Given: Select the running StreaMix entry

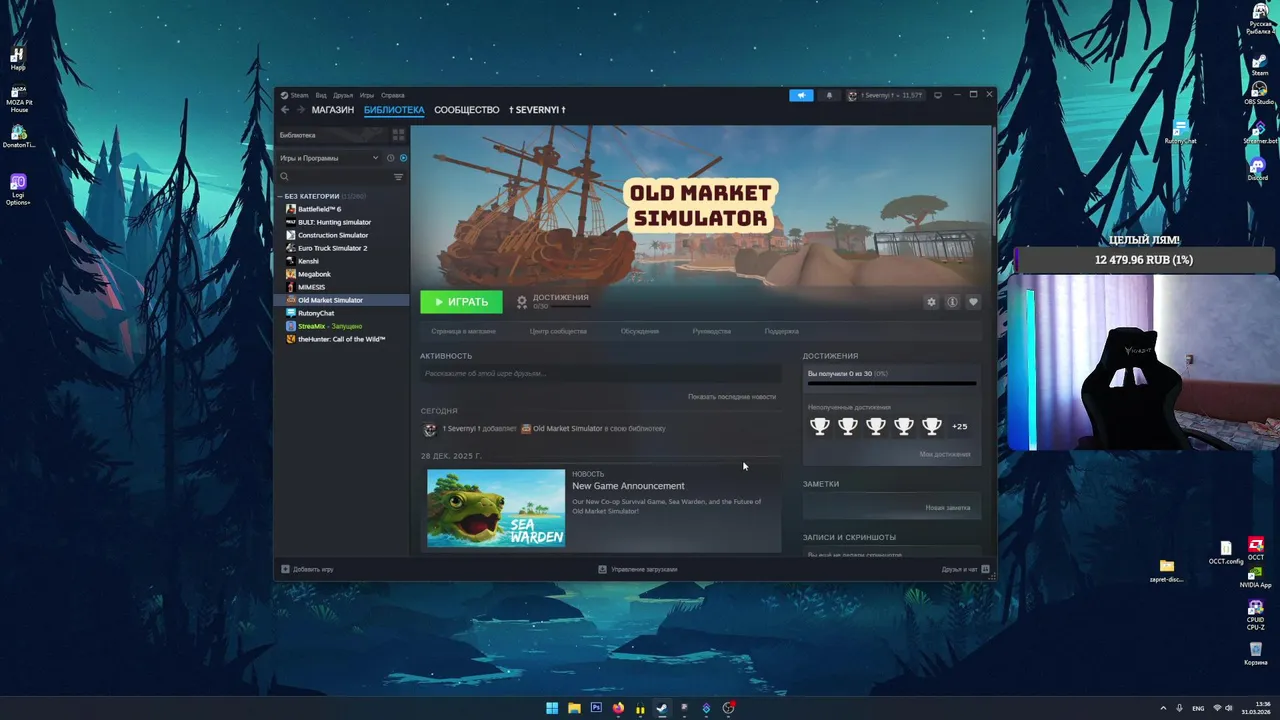Looking at the screenshot, I should (x=330, y=326).
